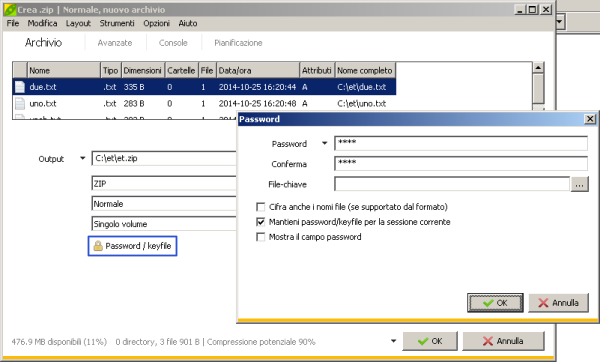Viewport: 600px width, 362px height.
Task: Open the Strumenti menu
Action: [117, 23]
